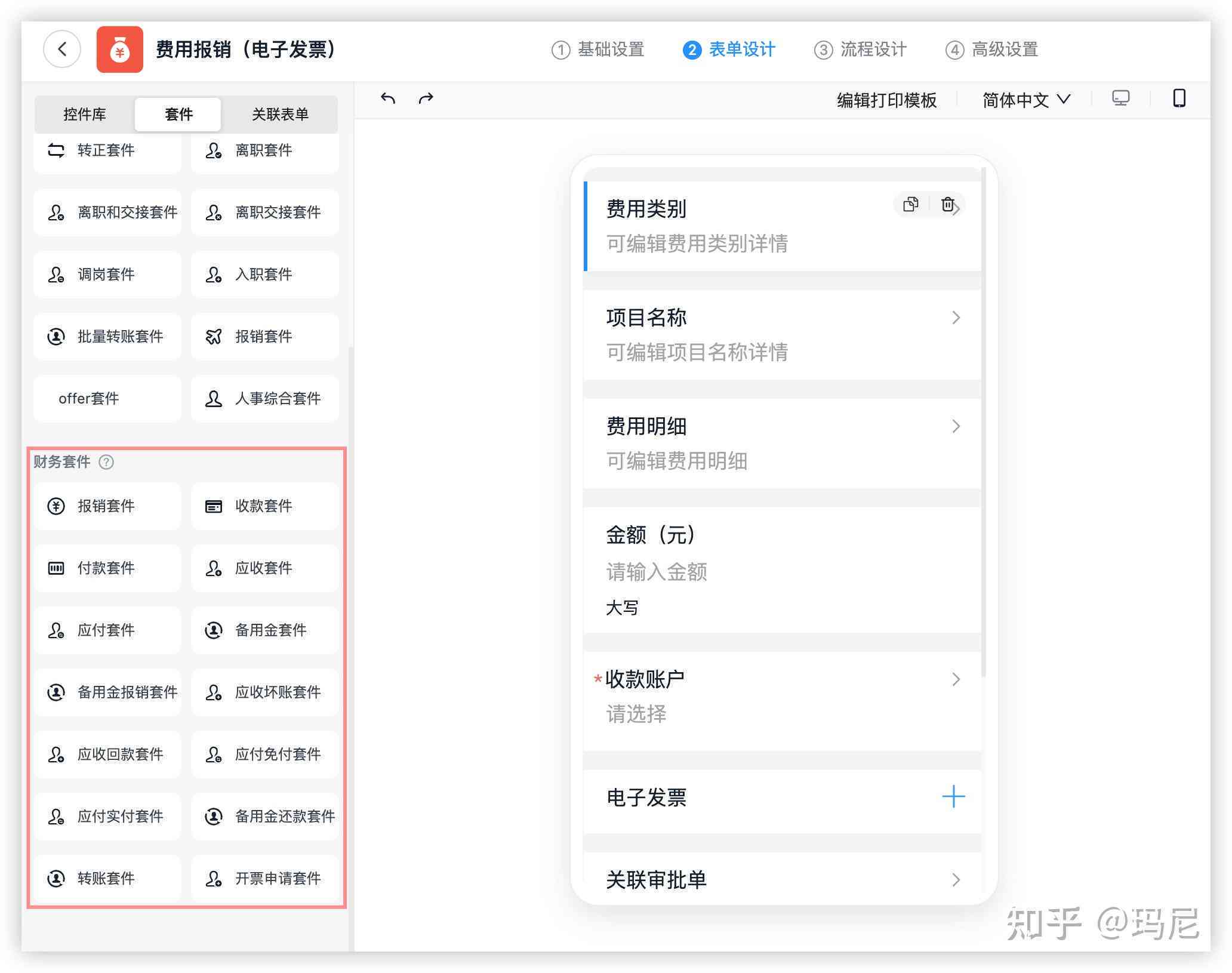
Task: Expand the 费用明细 field chevron
Action: coord(956,426)
